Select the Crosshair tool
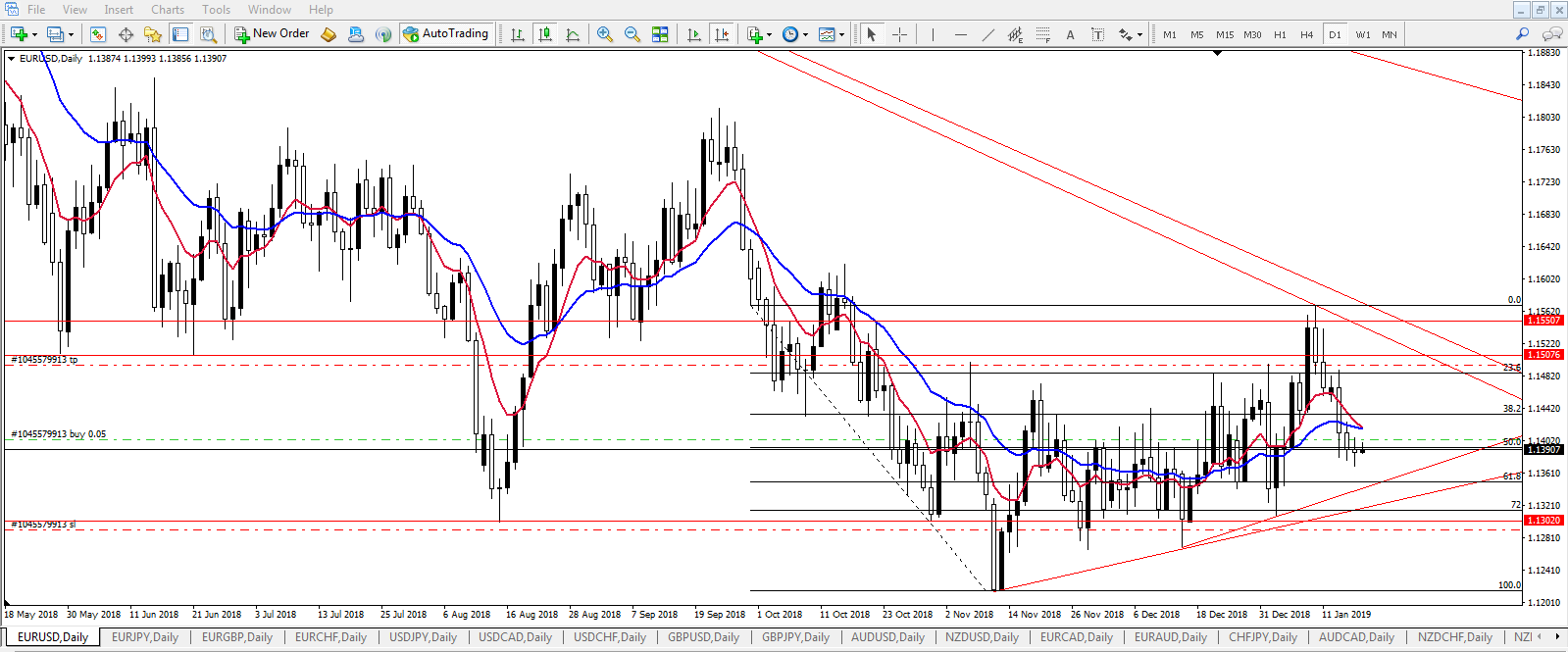The width and height of the screenshot is (1568, 652). (x=899, y=34)
